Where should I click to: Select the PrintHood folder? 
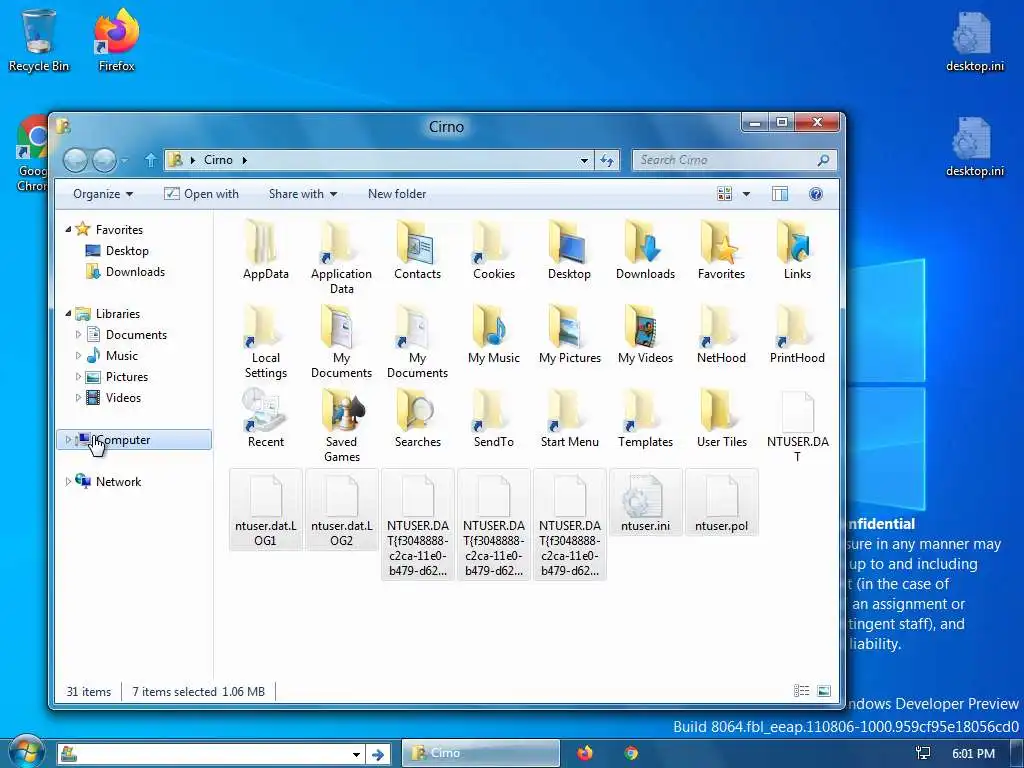797,335
